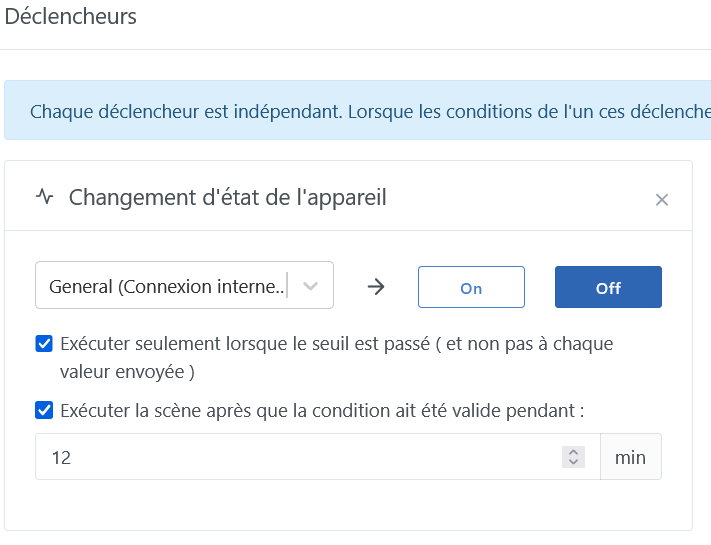Choose the On state button
This screenshot has height=545, width=711.
point(471,288)
